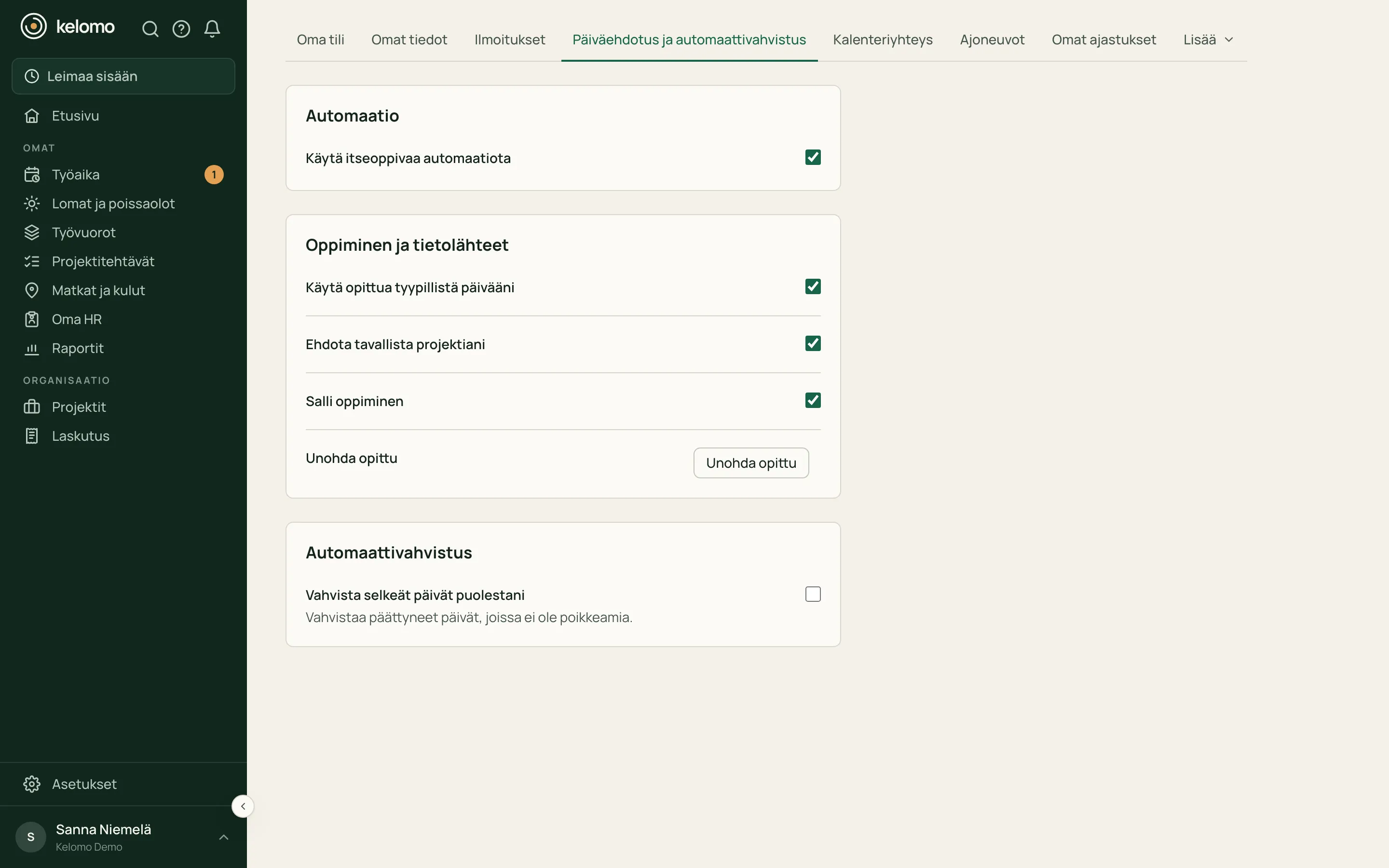Collapse the sidebar with the arrow button
The width and height of the screenshot is (1389, 868).
tap(243, 807)
